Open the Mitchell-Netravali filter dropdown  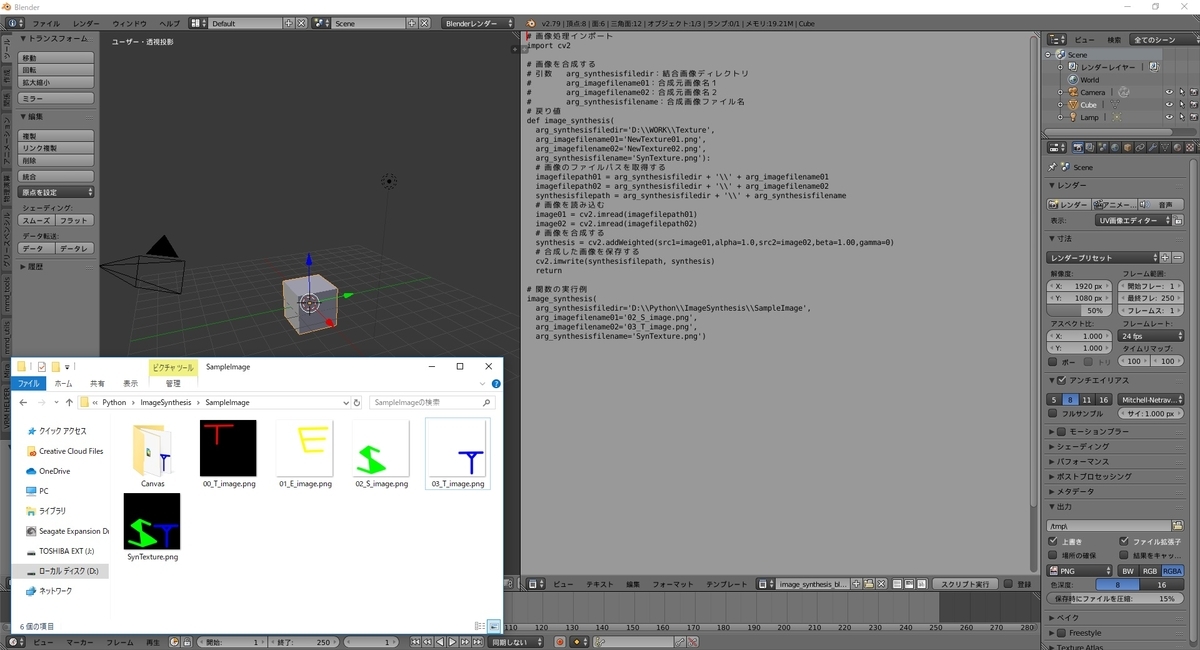pyautogui.click(x=1151, y=399)
